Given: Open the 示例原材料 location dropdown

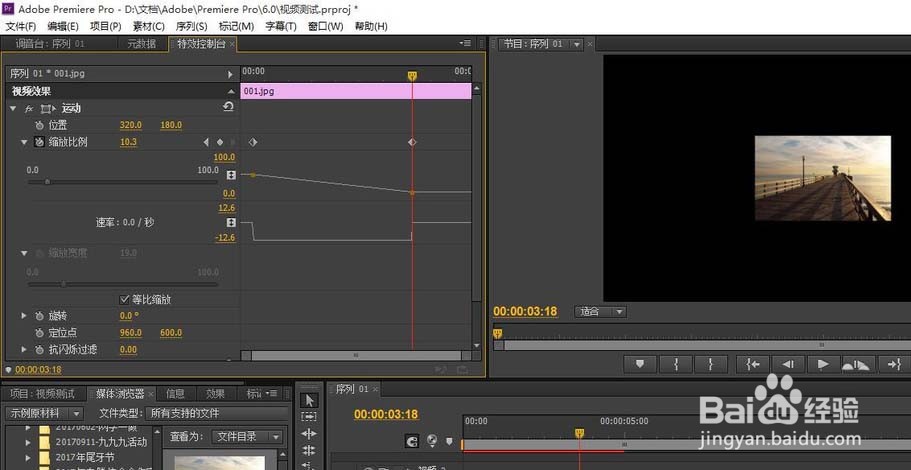Looking at the screenshot, I should tap(44, 414).
